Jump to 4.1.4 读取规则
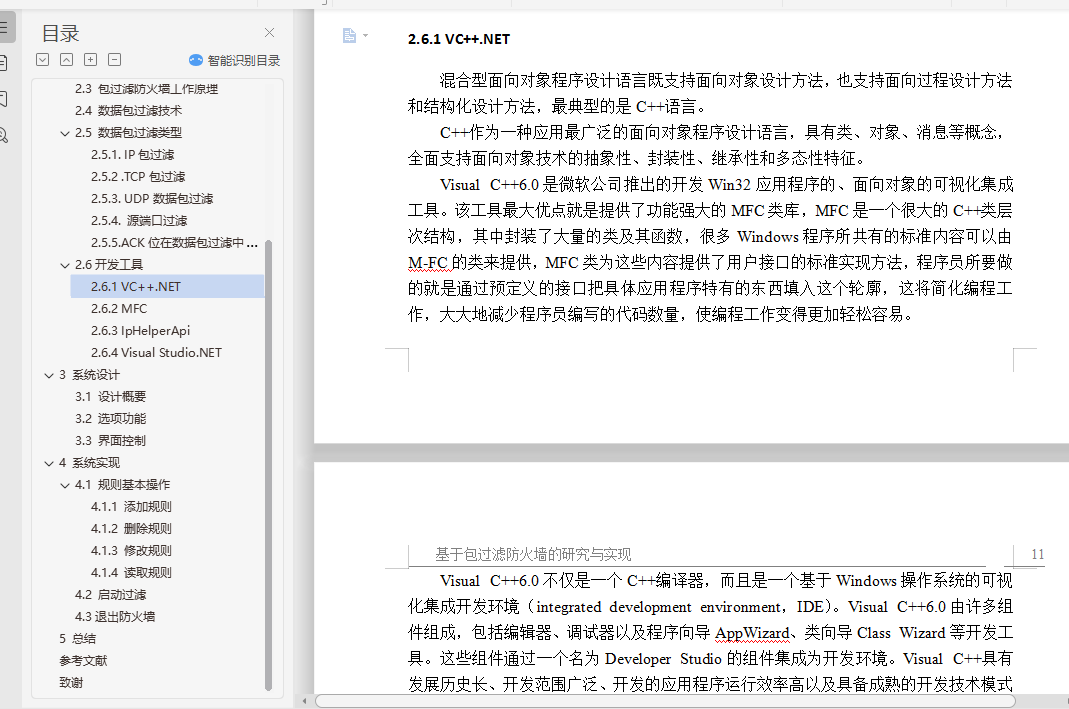Screen dimensions: 1069x709 [131, 573]
